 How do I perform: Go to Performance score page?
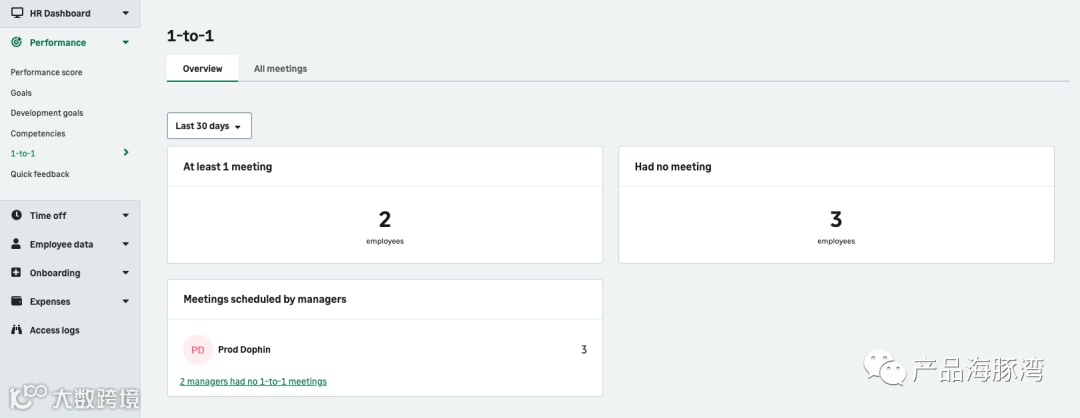pos(46,72)
